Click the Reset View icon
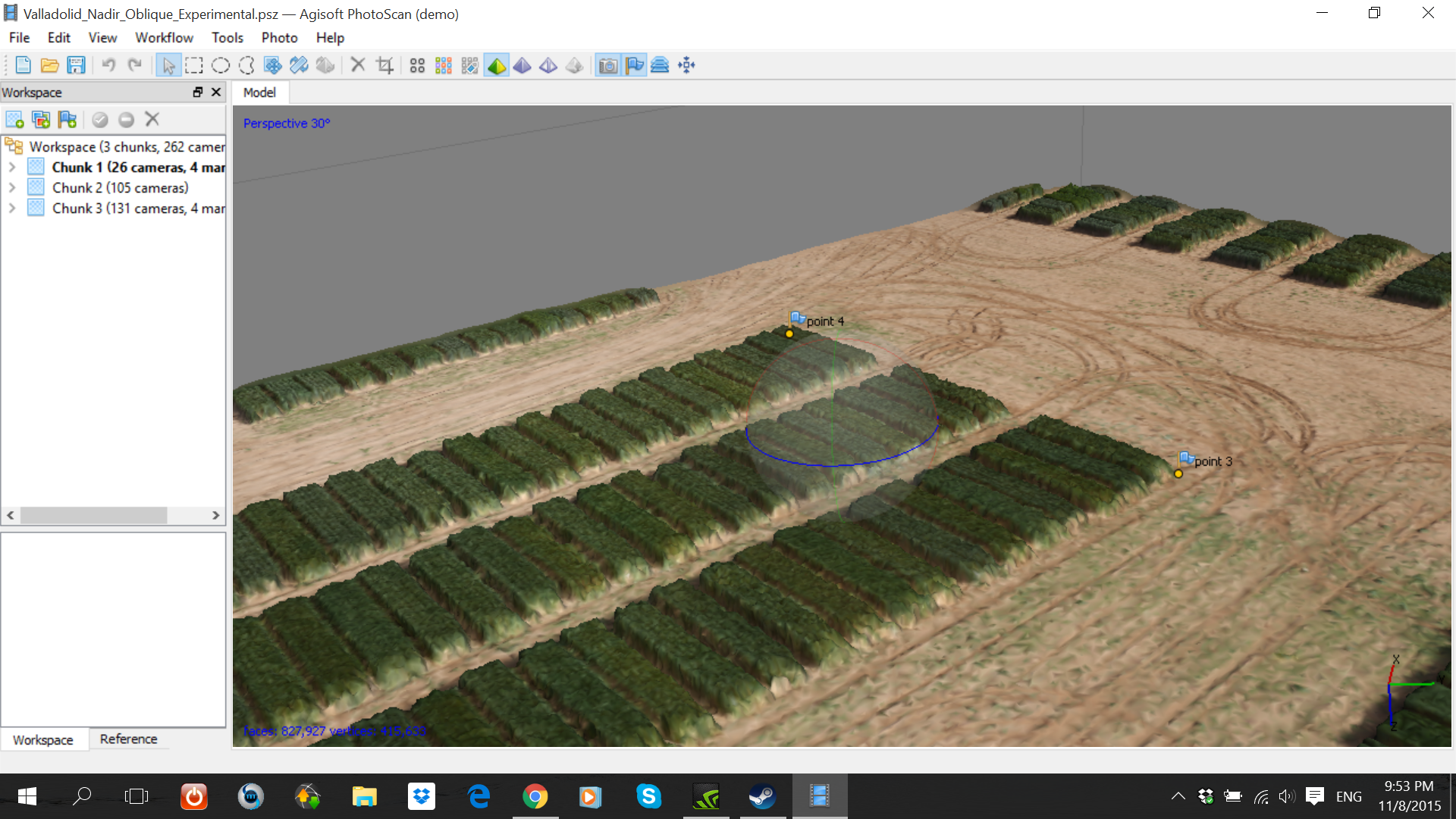 tap(686, 66)
